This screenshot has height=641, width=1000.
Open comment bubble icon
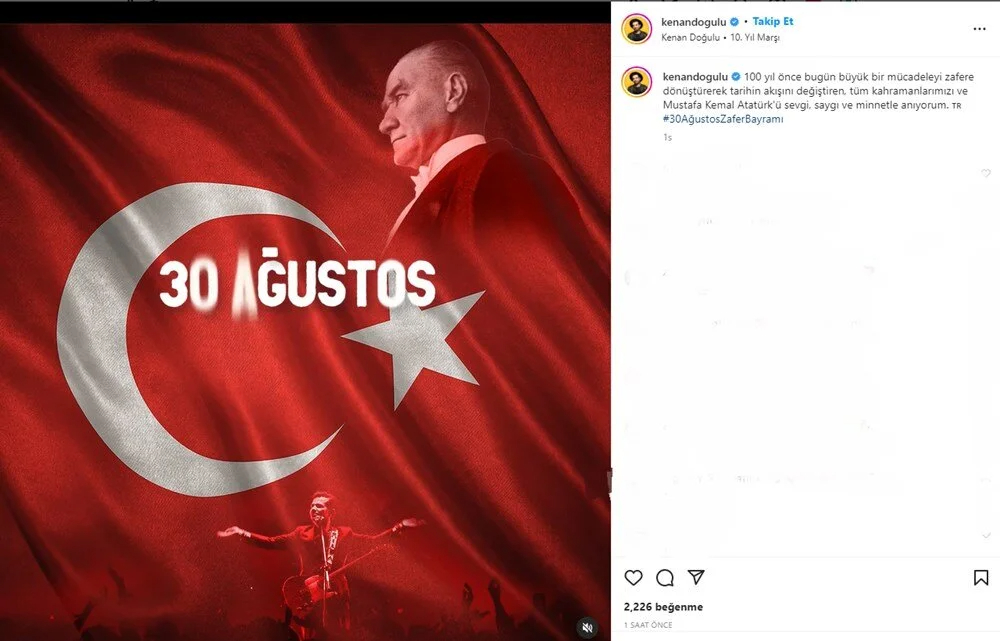pos(665,578)
